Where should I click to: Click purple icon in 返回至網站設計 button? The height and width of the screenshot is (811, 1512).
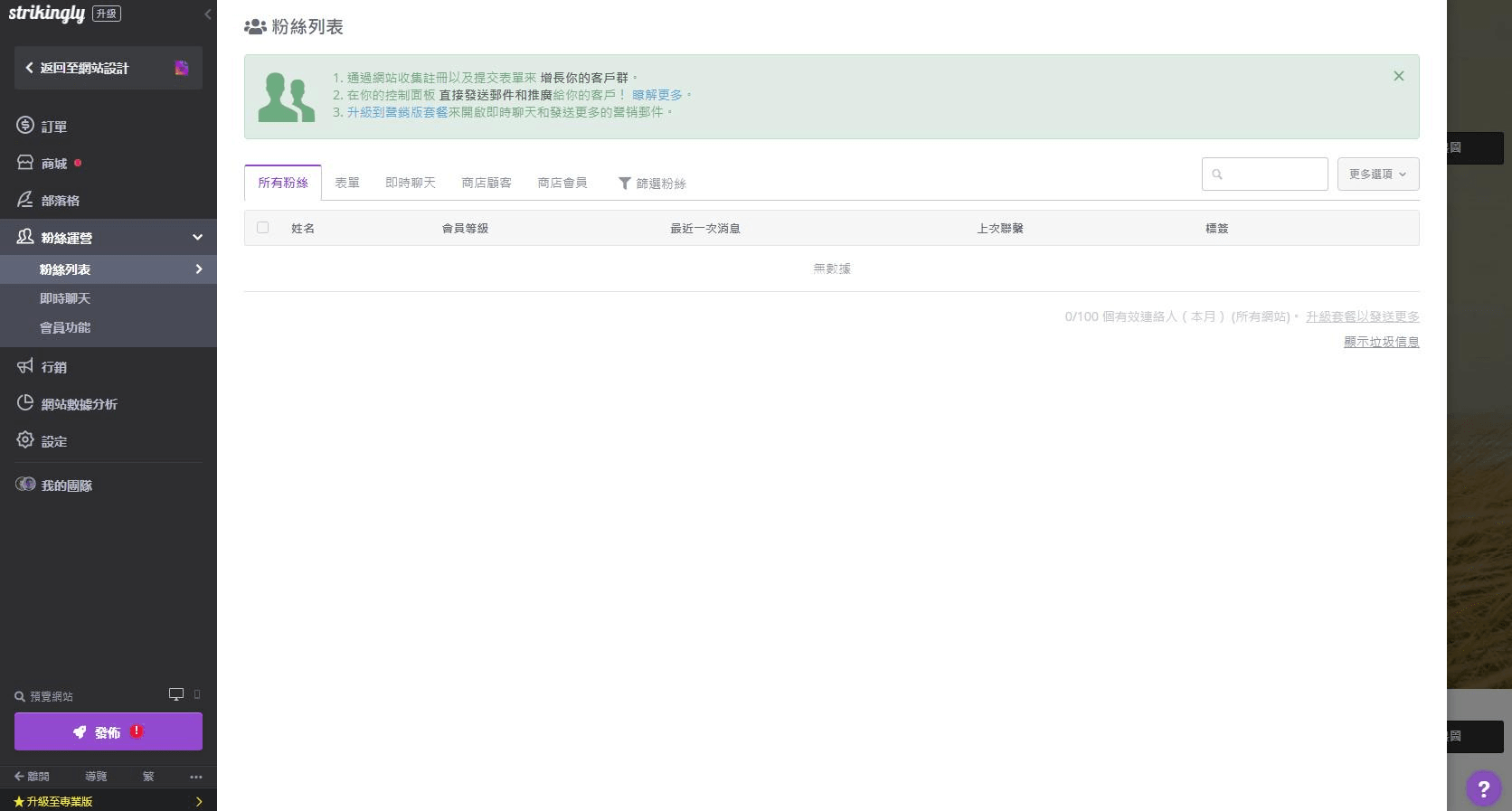pos(182,68)
